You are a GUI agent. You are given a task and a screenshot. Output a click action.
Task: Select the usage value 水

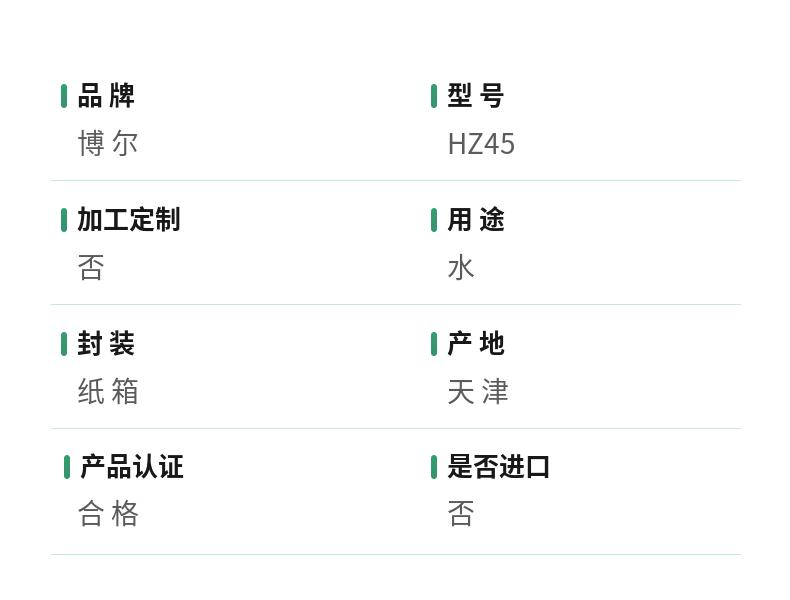[x=461, y=268]
